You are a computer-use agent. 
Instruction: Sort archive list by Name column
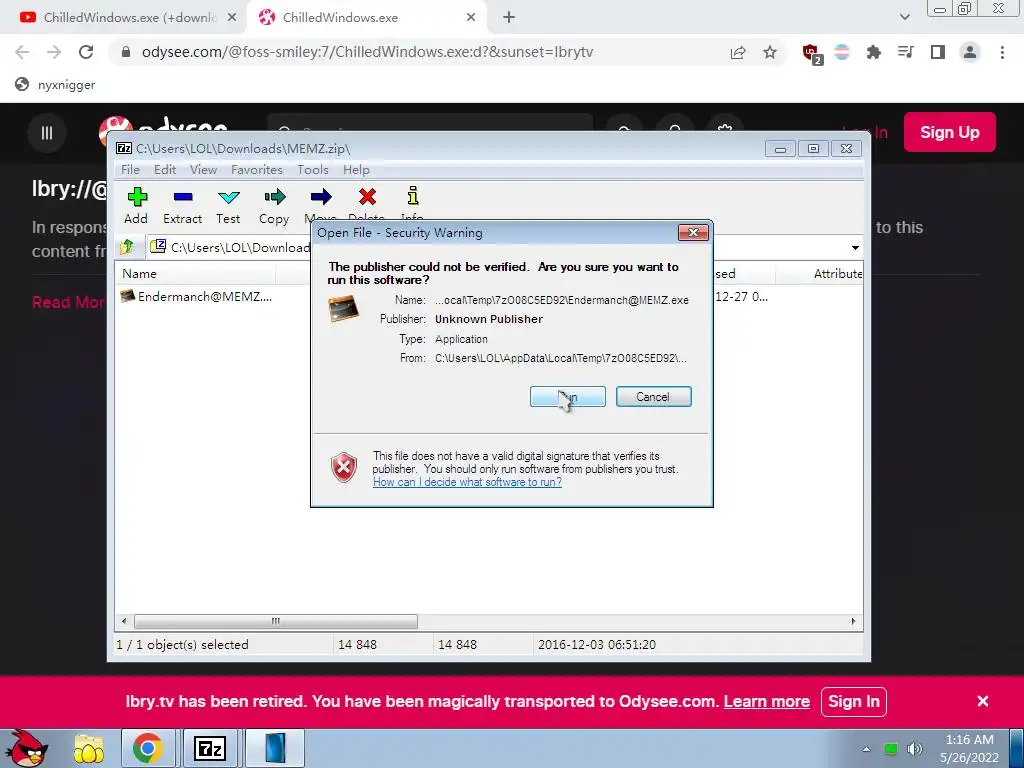coord(195,274)
